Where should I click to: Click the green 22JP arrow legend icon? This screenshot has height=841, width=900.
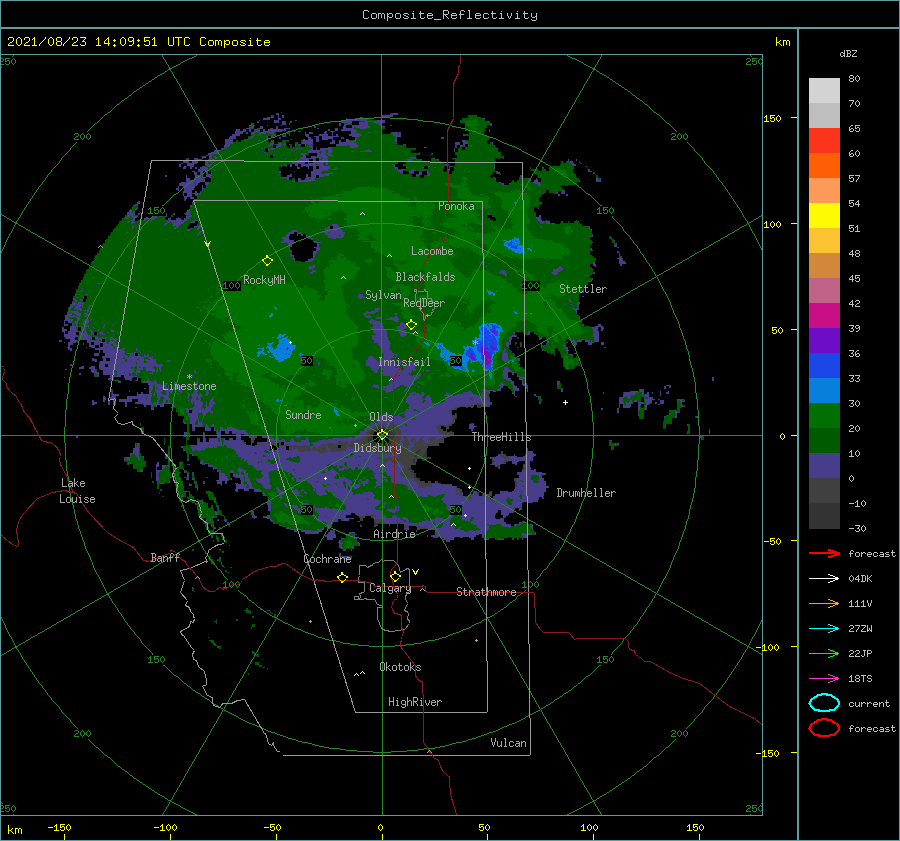[x=824, y=653]
